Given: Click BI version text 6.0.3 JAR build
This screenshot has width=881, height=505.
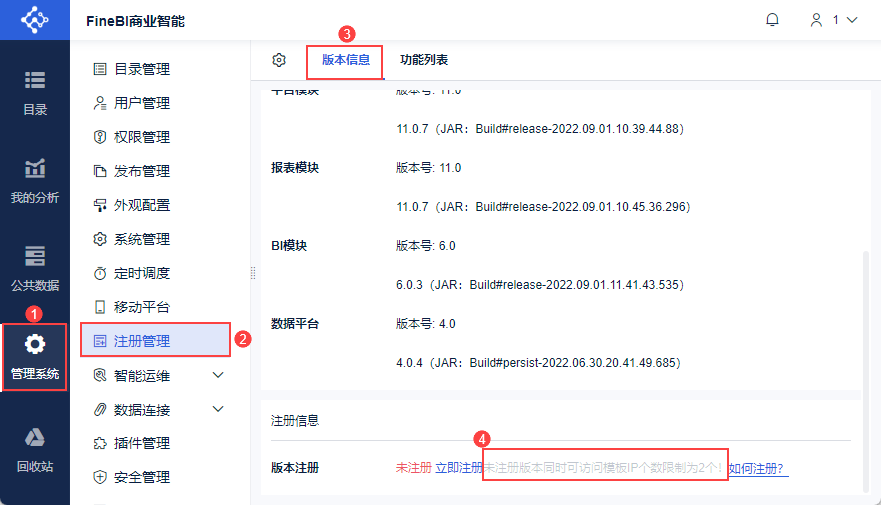Looking at the screenshot, I should point(540,285).
